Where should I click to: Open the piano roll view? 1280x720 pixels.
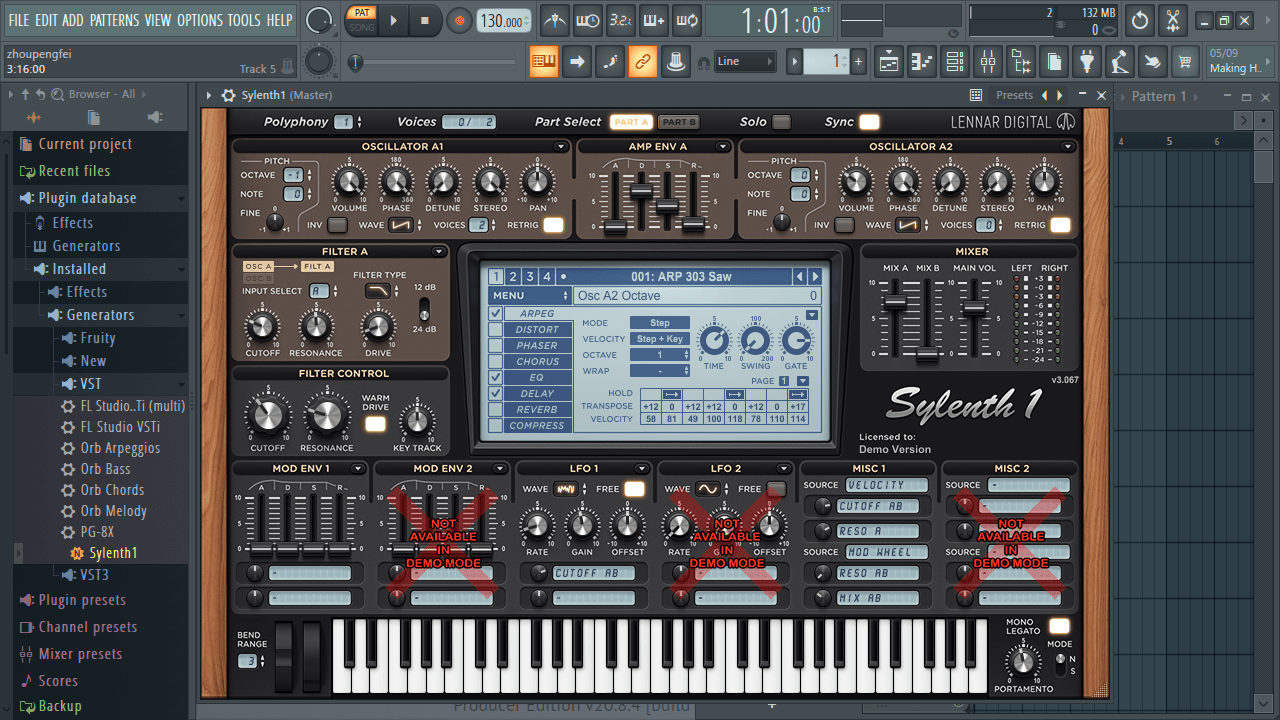[922, 61]
